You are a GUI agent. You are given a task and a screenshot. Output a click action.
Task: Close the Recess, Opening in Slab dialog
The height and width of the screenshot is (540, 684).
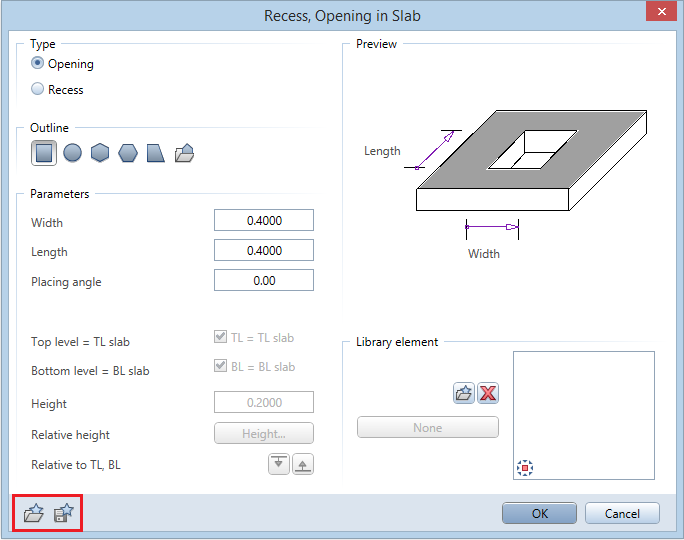click(661, 11)
